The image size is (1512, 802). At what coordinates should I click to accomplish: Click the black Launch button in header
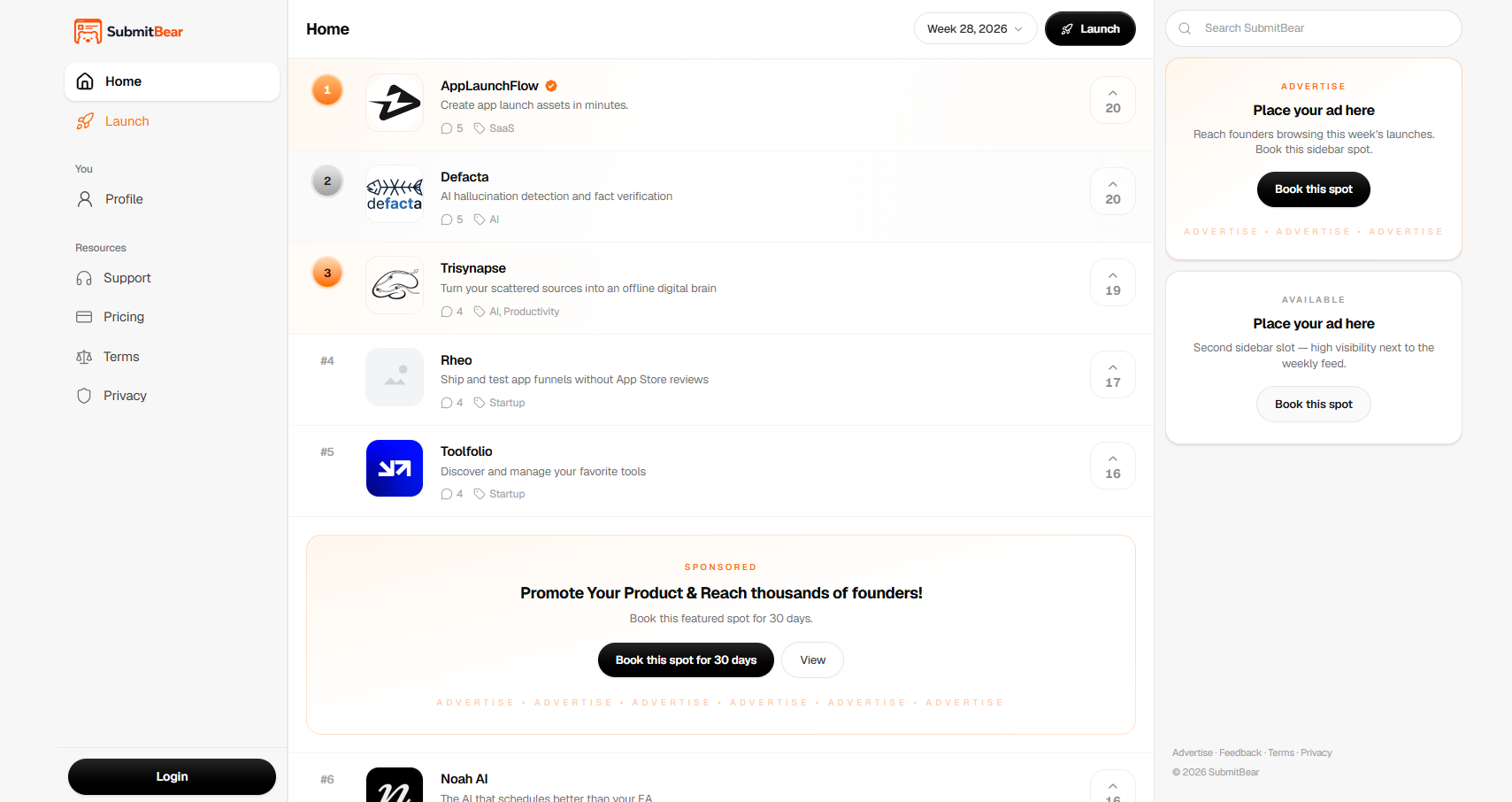[1090, 28]
